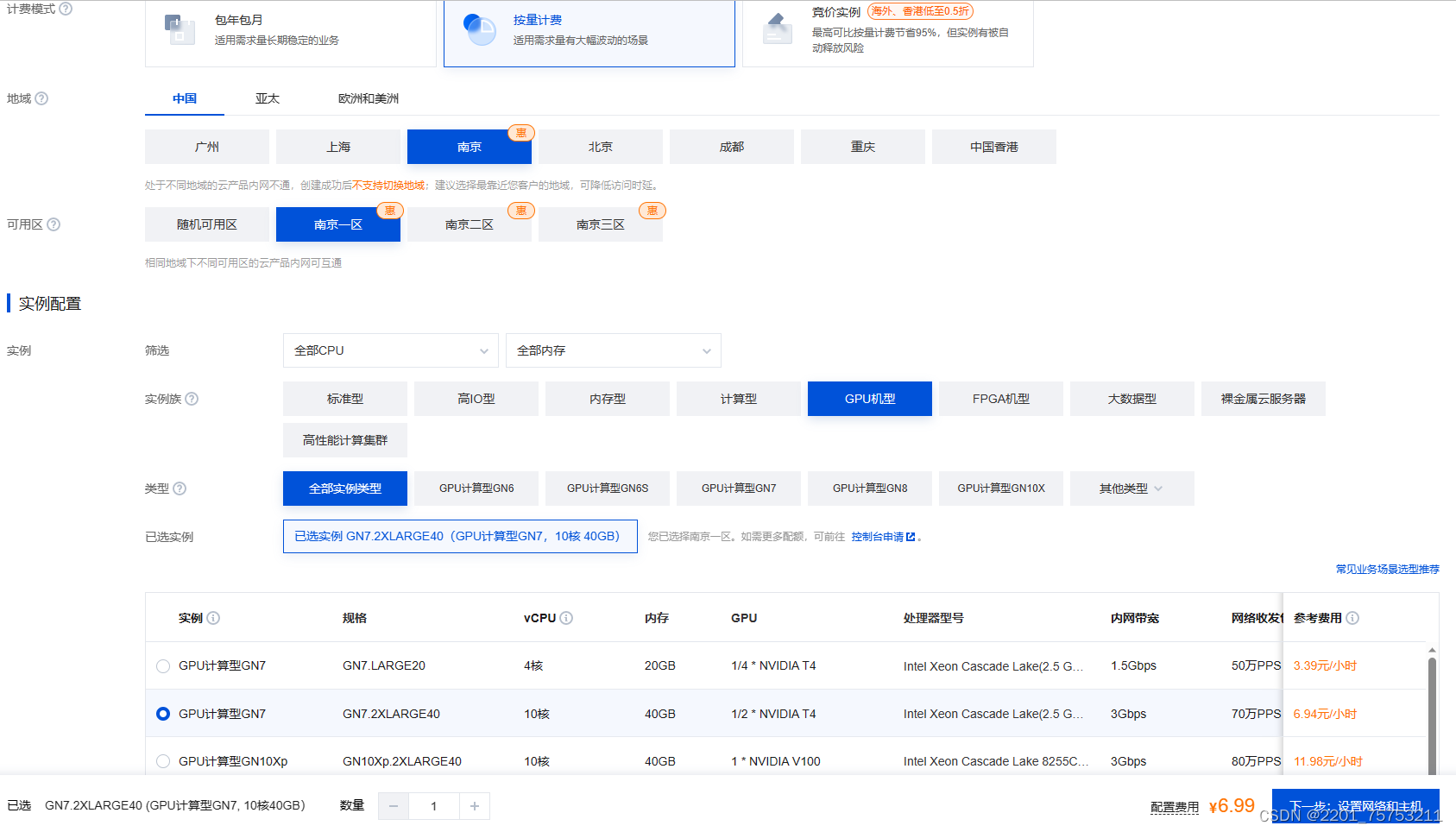1456x832 pixels.
Task: Select 随机可用区 availability zone
Action: click(x=207, y=224)
